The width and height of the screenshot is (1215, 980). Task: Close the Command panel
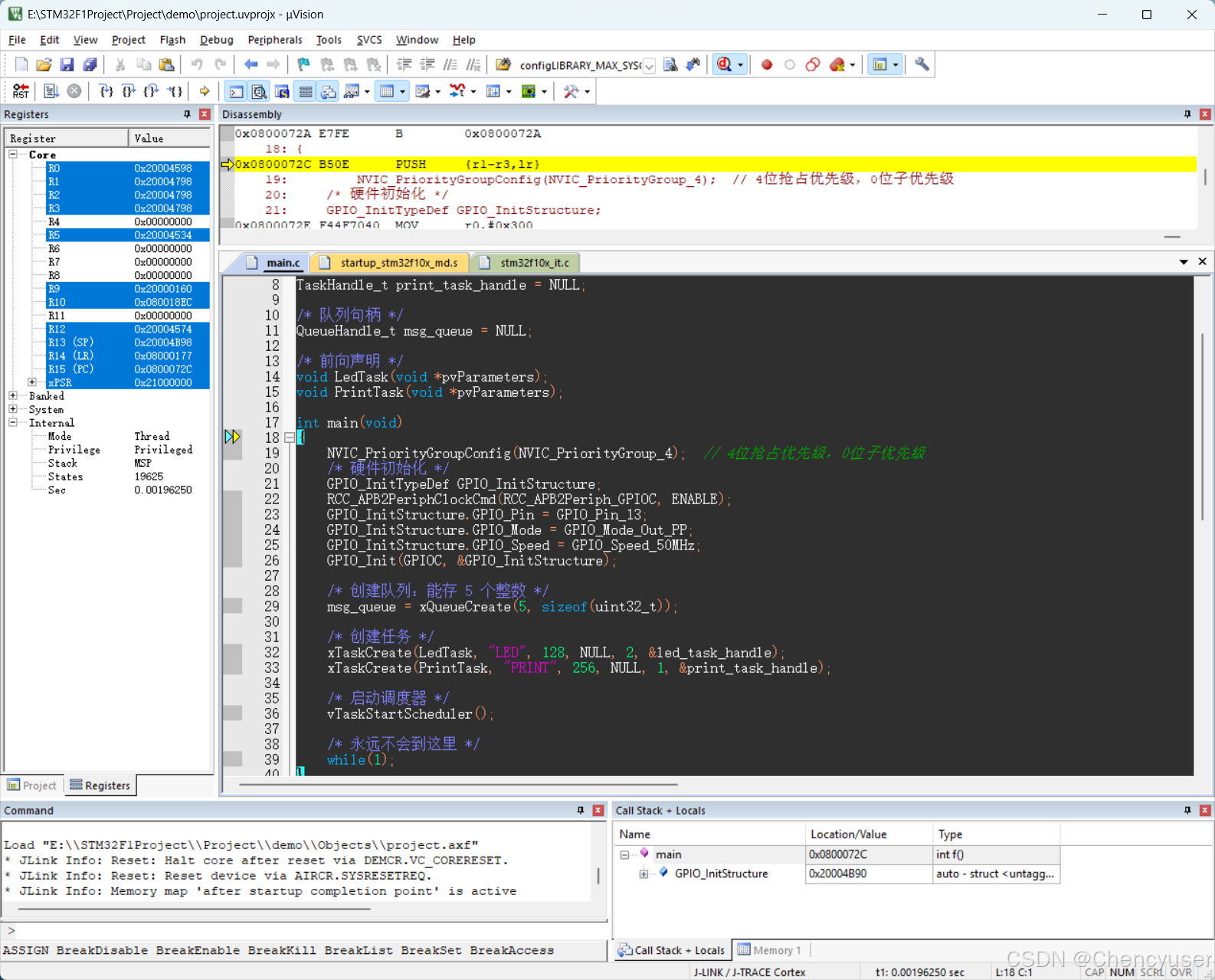(598, 811)
